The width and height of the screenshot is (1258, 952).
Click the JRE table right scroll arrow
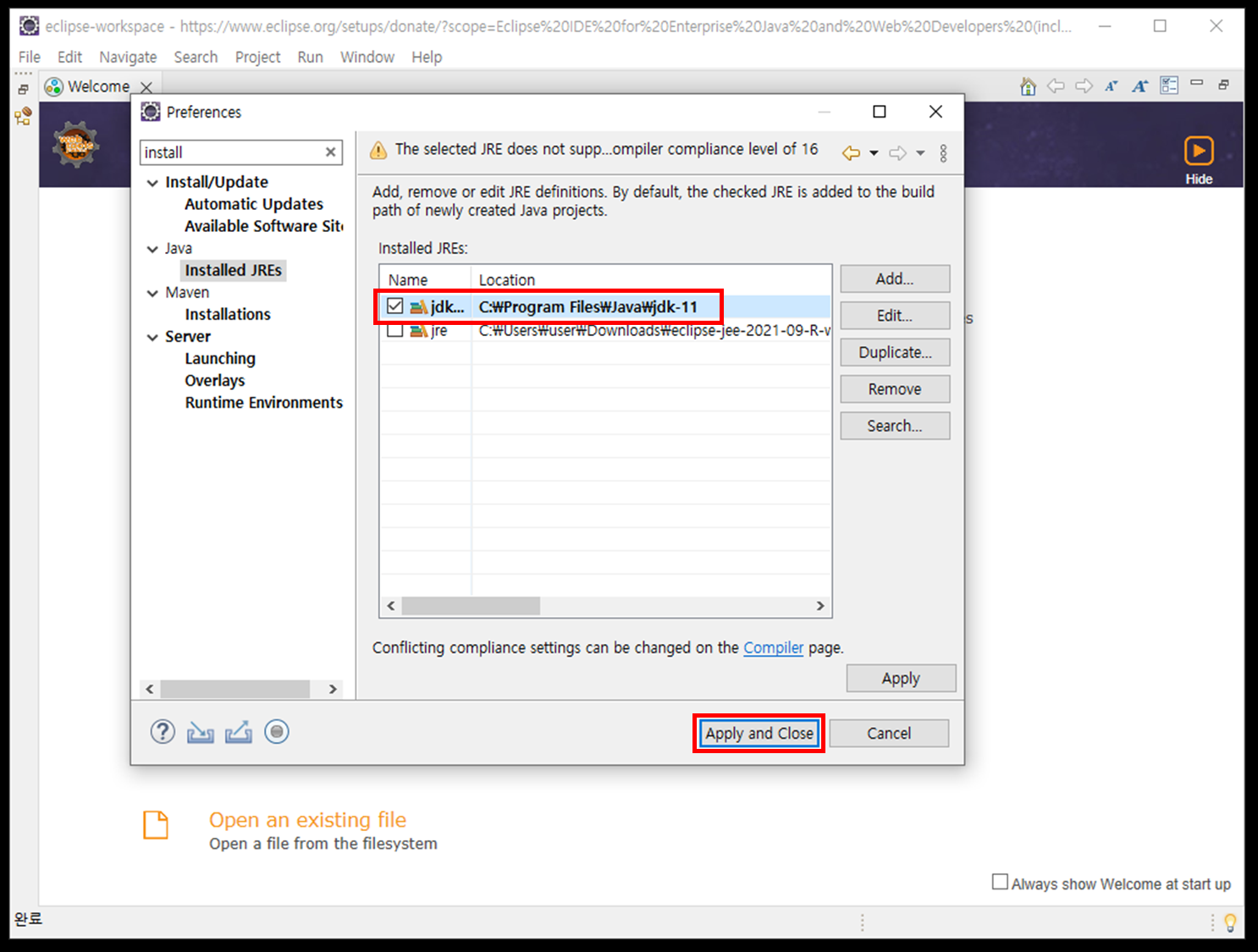(819, 606)
